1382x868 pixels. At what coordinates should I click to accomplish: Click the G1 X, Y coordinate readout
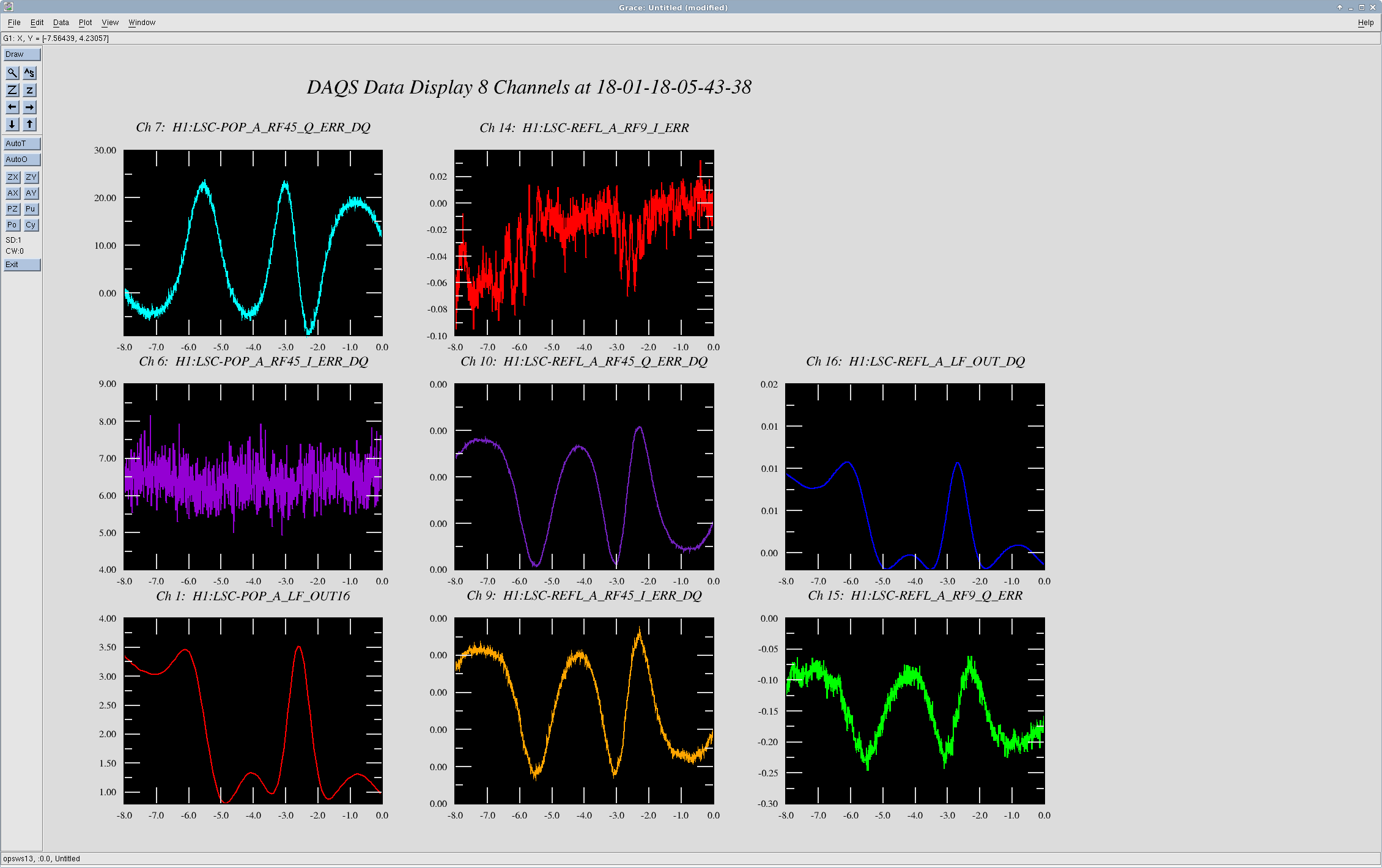tap(56, 39)
